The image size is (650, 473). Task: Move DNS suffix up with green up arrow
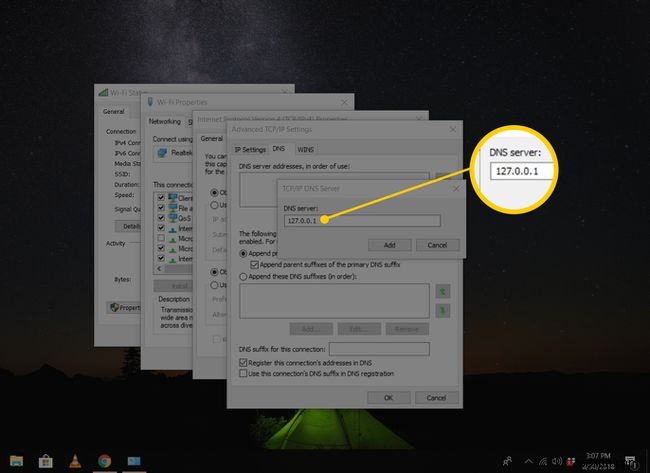click(443, 291)
